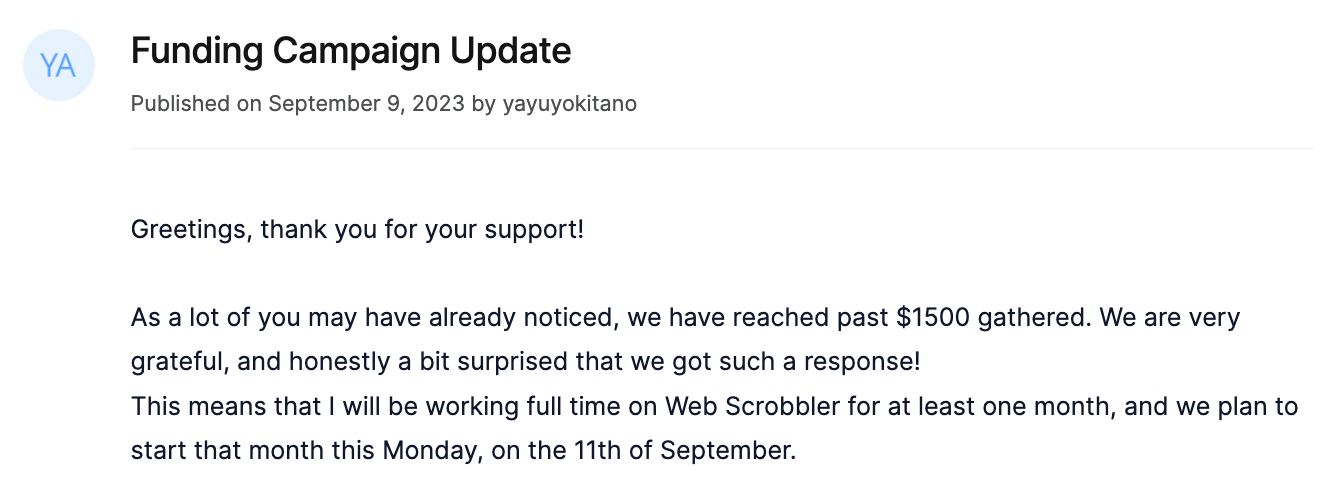
Task: Click the YA avatar circle
Action: [59, 66]
